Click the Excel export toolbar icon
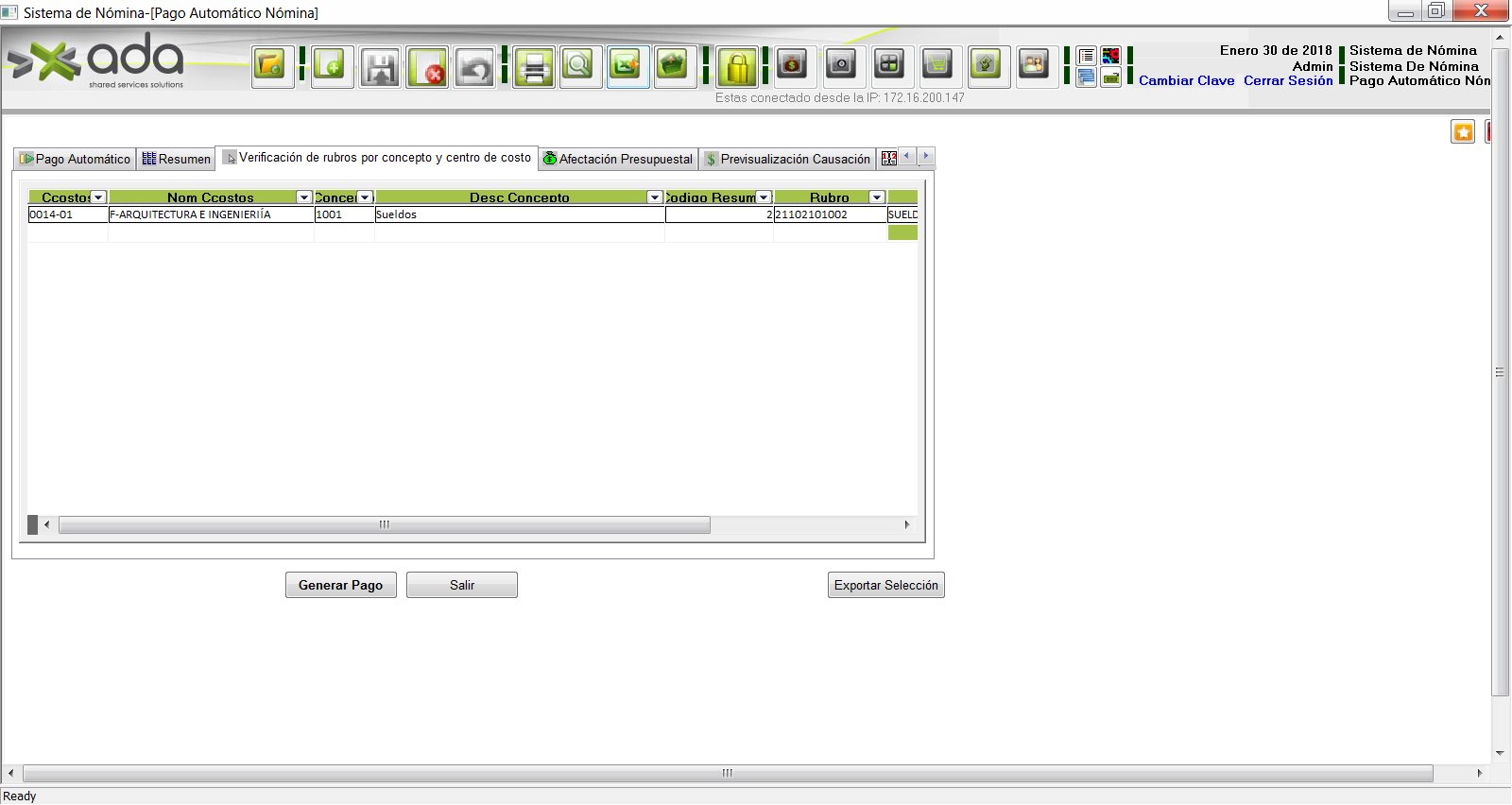 coord(627,67)
